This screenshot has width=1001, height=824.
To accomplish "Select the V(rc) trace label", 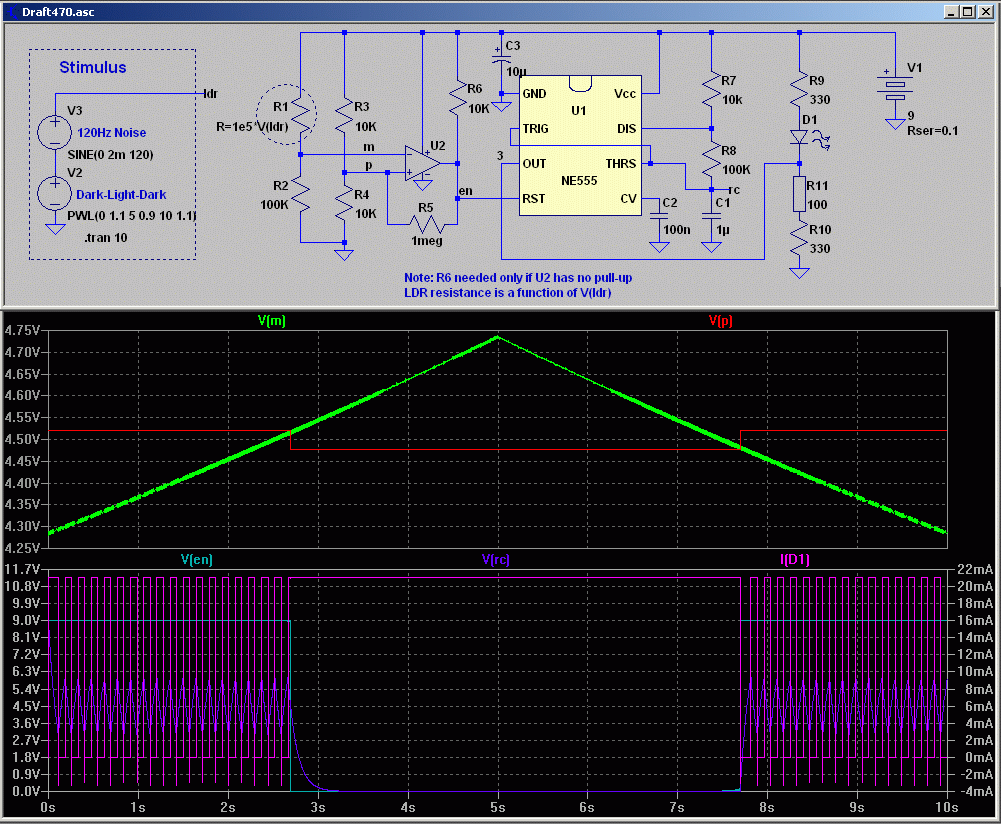I will tap(495, 559).
